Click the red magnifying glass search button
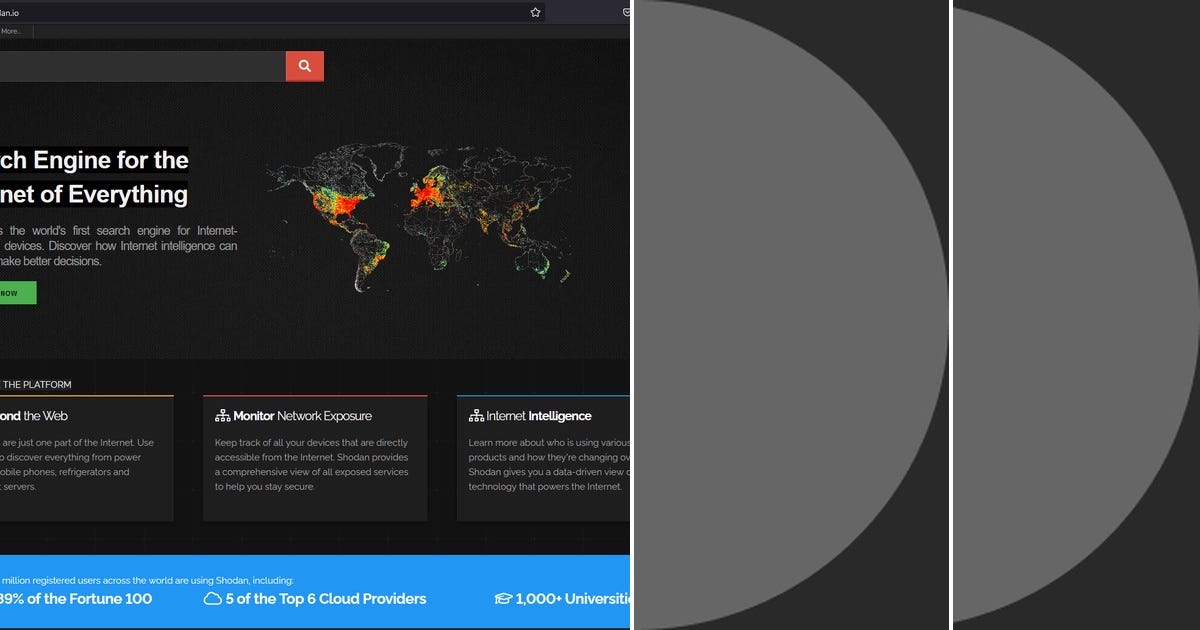This screenshot has width=1200, height=630. tap(304, 65)
